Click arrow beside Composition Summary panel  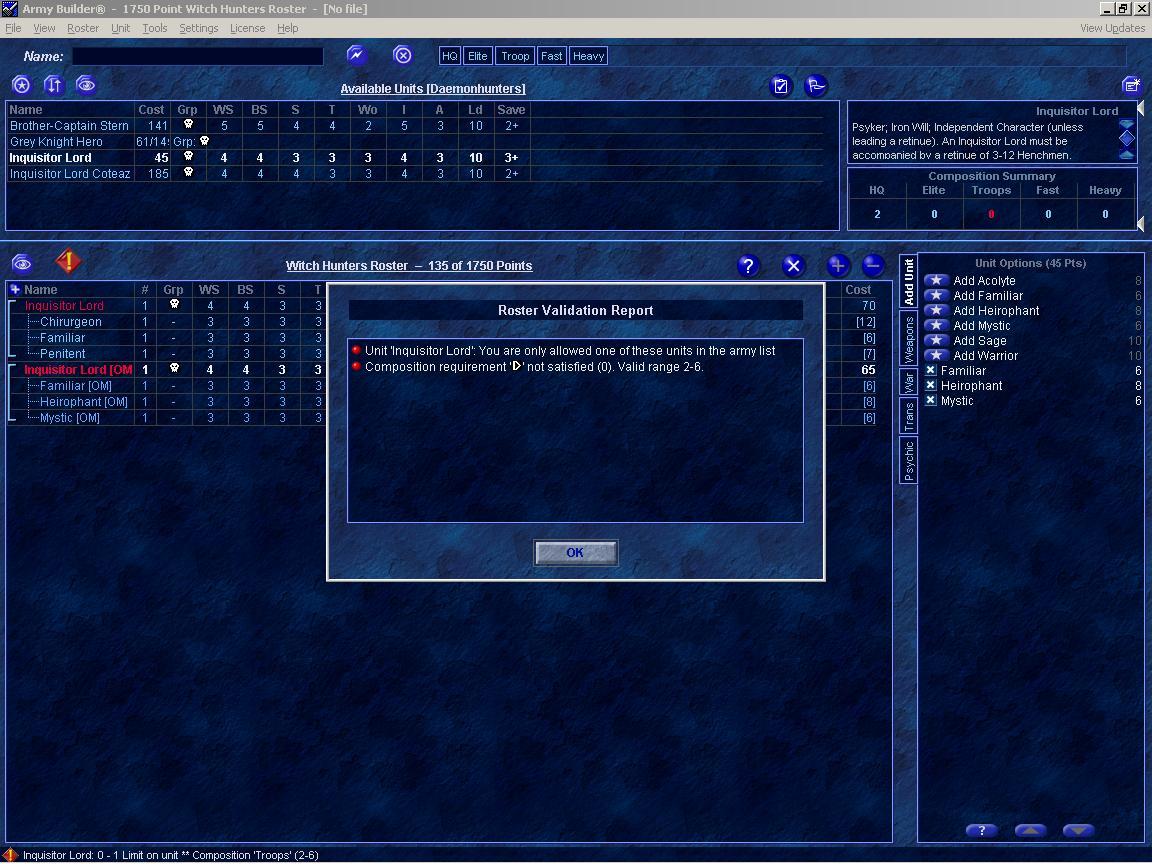click(1141, 223)
